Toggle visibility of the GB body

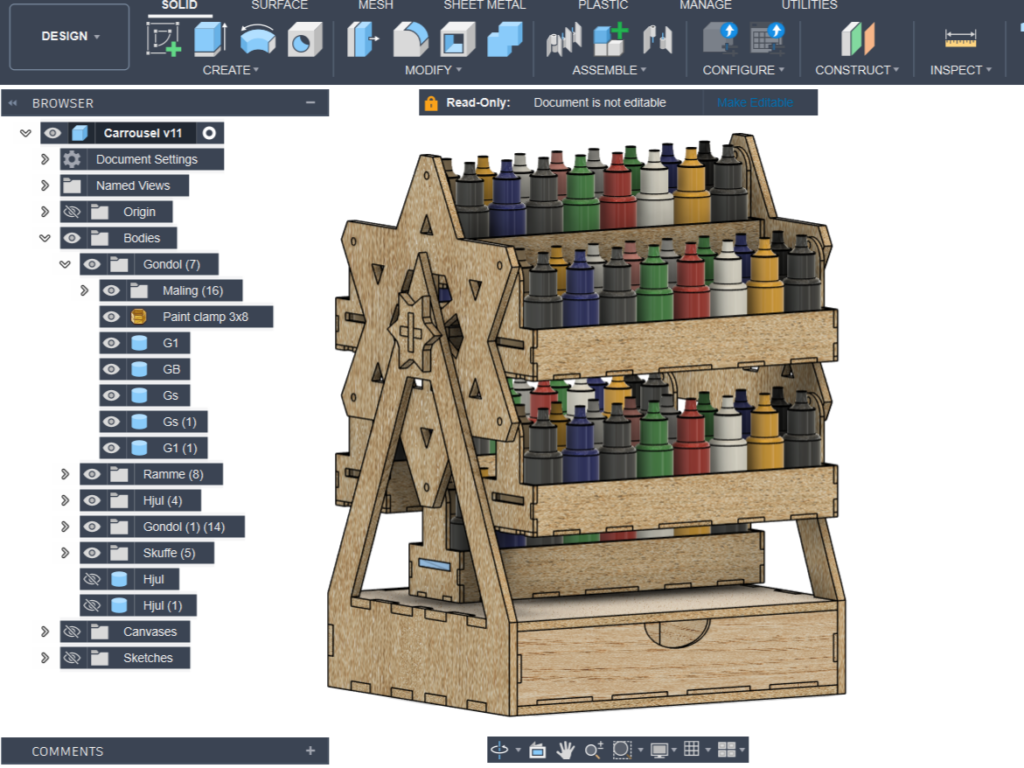click(111, 369)
